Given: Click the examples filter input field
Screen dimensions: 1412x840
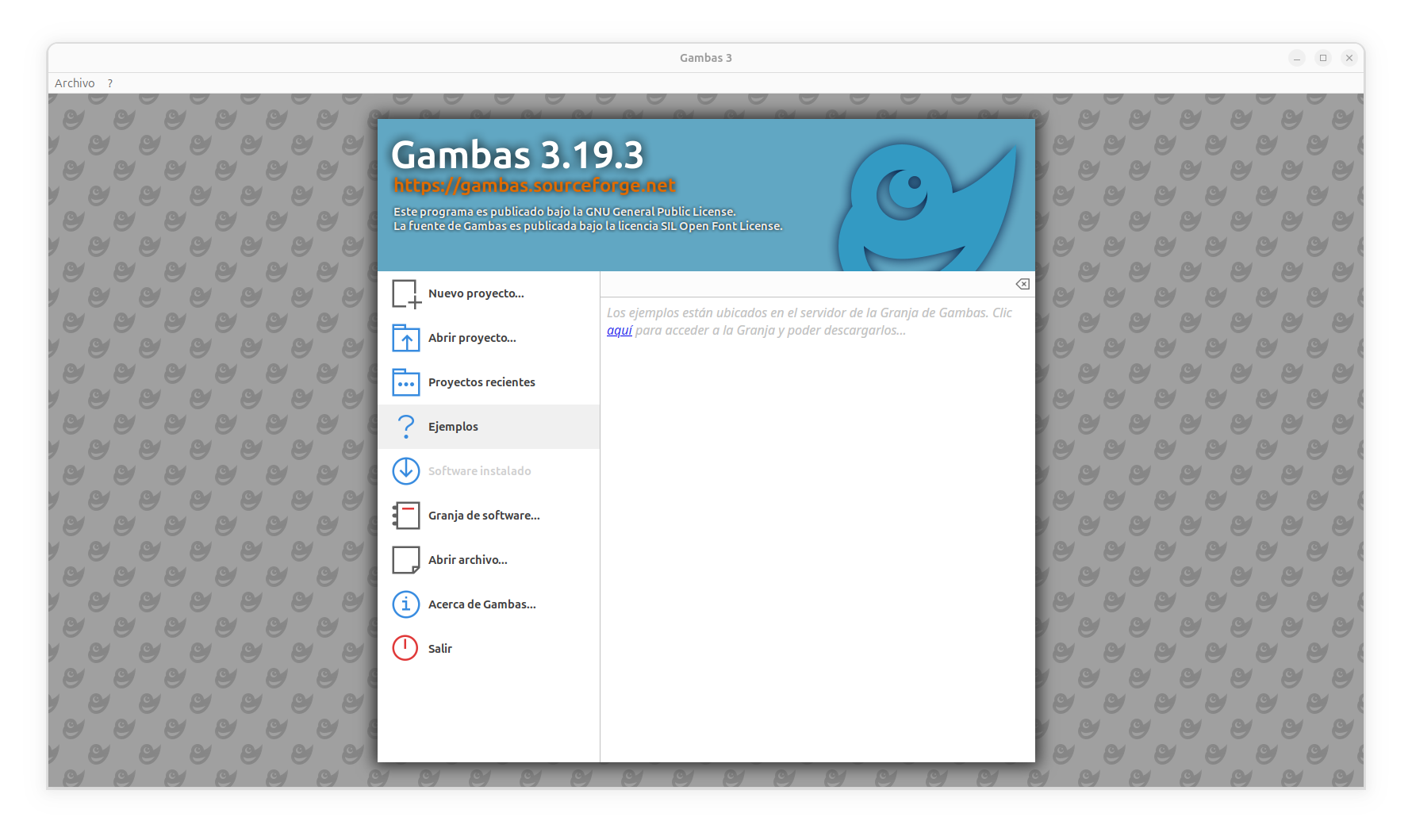Looking at the screenshot, I should click(806, 284).
